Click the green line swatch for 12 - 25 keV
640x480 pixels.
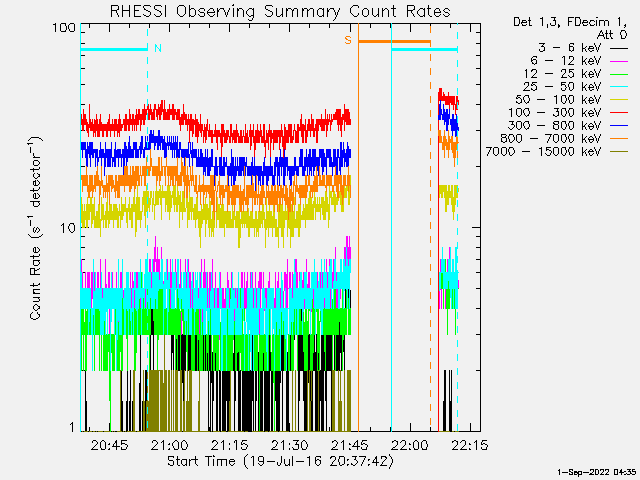tap(619, 74)
